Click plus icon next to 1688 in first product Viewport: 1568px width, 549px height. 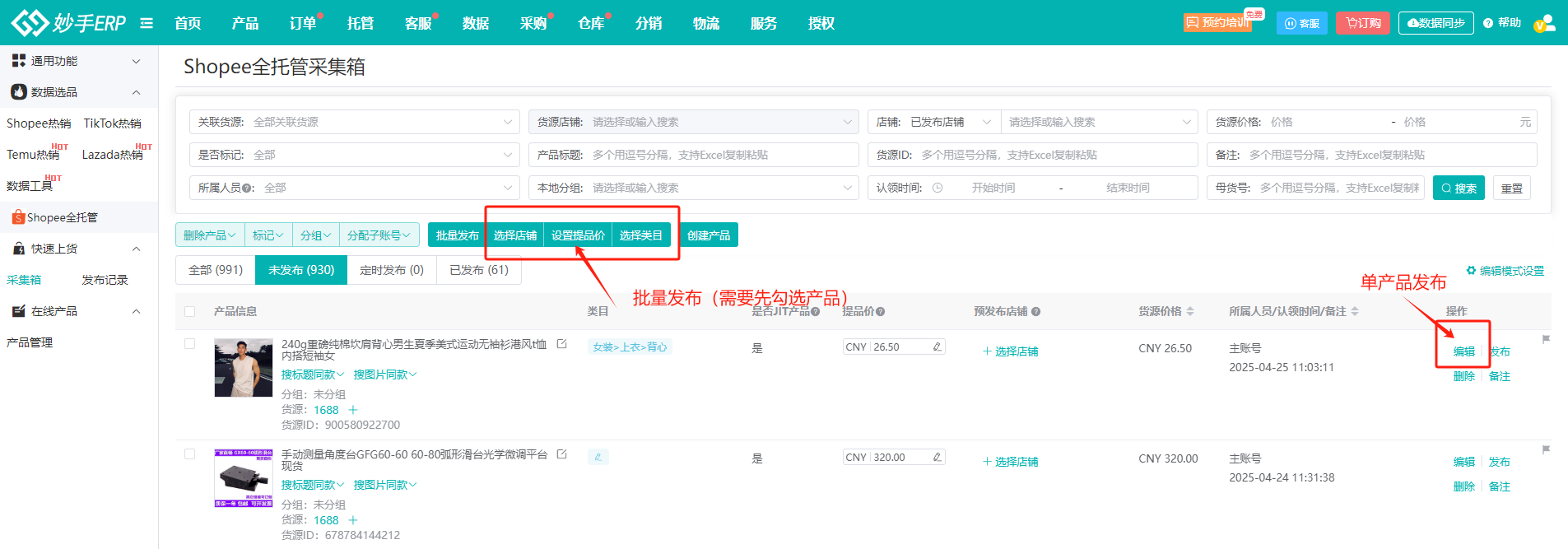pyautogui.click(x=353, y=410)
